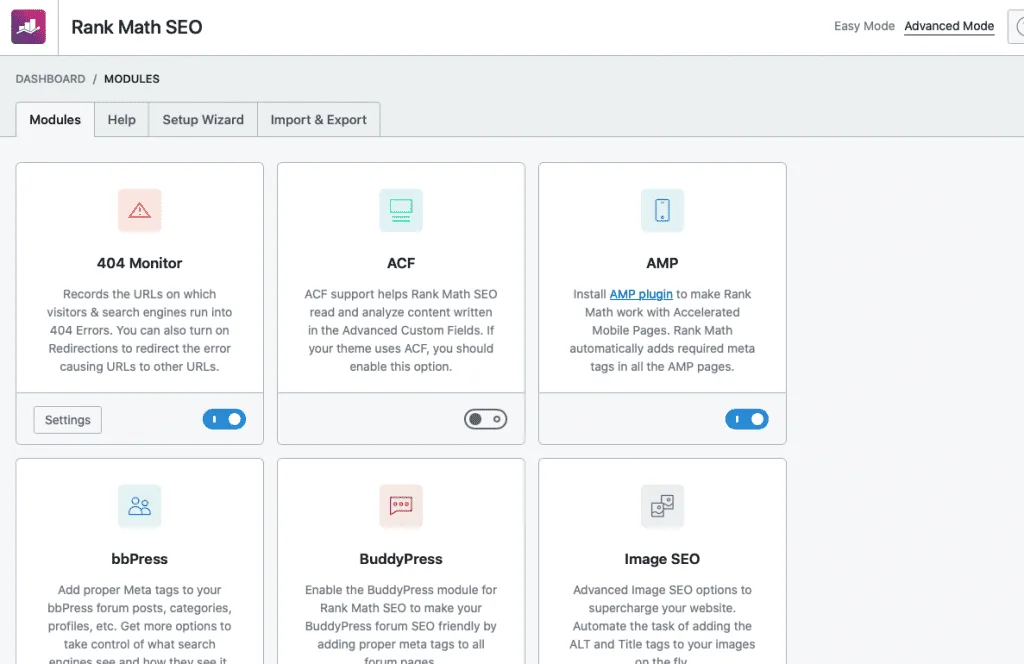This screenshot has width=1024, height=664.
Task: Switch to Easy Mode
Action: [x=864, y=26]
